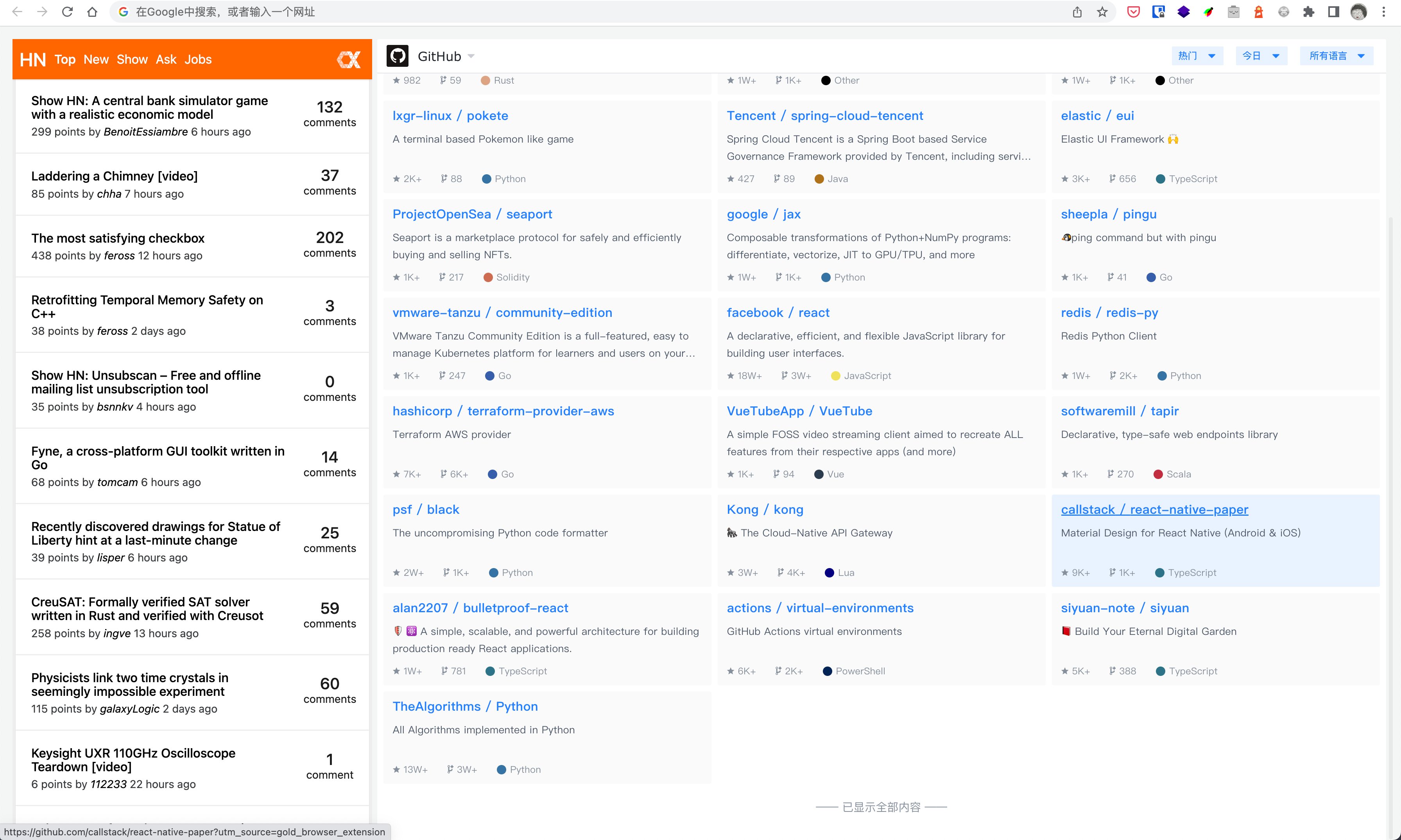Click the browser share icon
Image resolution: width=1401 pixels, height=840 pixels.
coord(1077,12)
